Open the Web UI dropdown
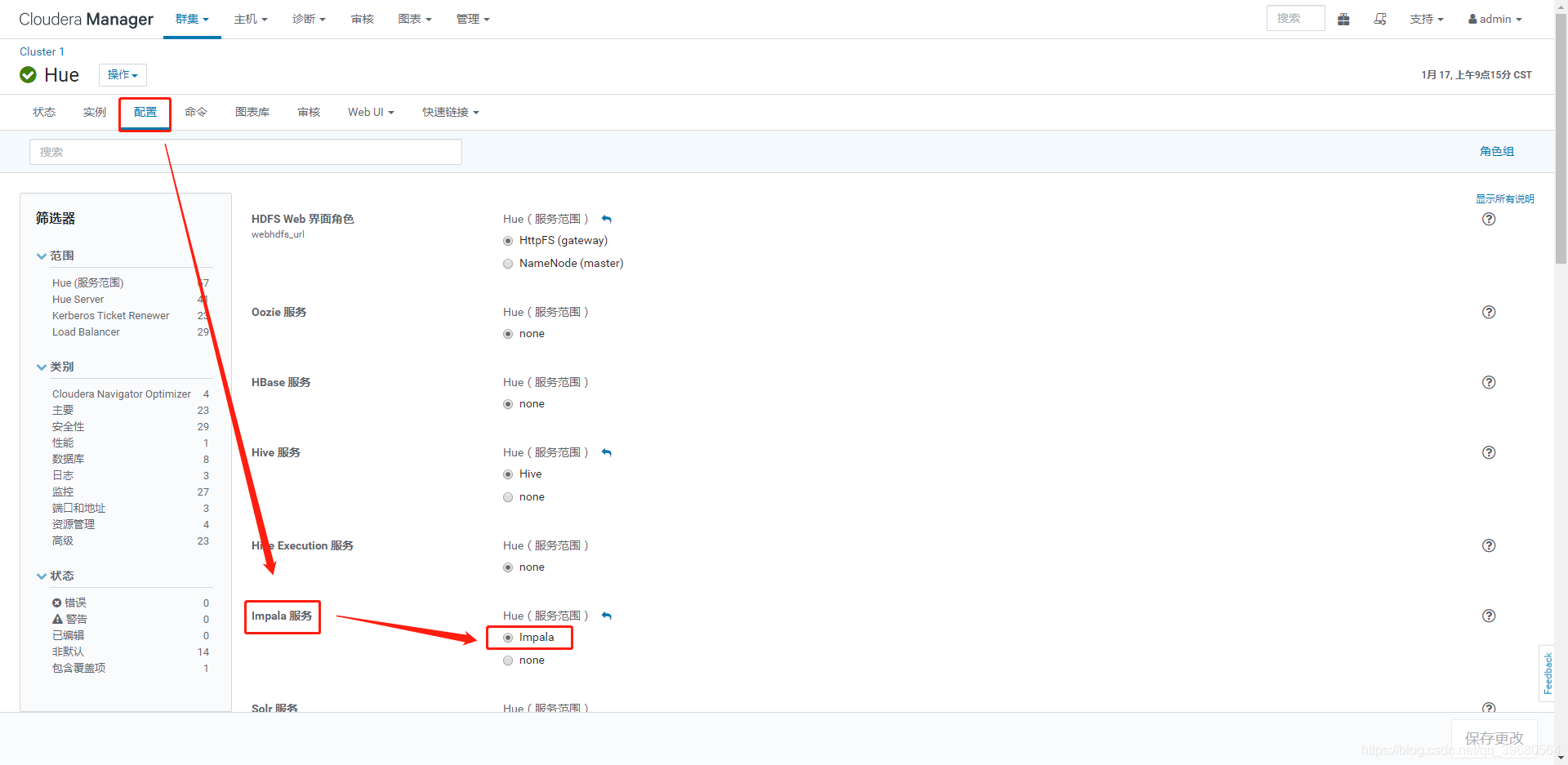 point(371,112)
